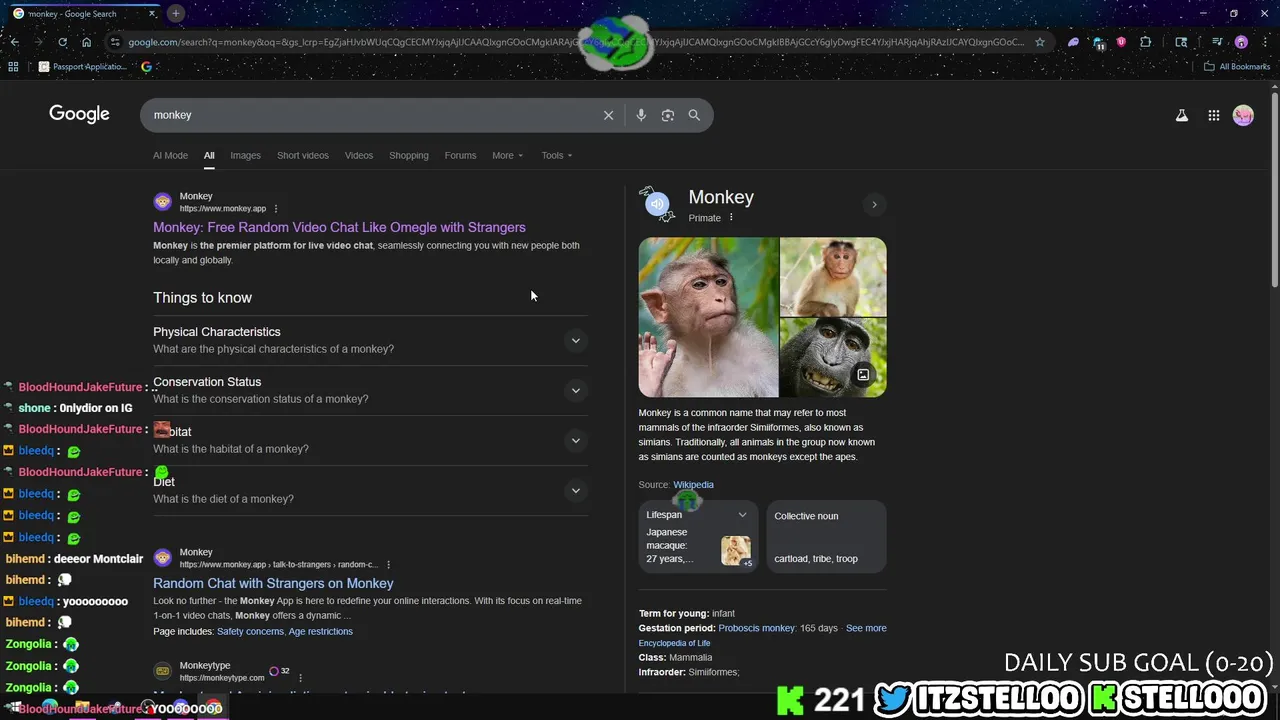Open the Age restrictions link

pyautogui.click(x=320, y=631)
